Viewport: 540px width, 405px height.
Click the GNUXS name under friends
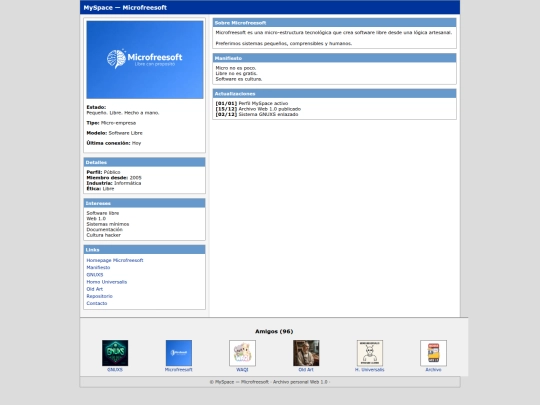click(115, 370)
